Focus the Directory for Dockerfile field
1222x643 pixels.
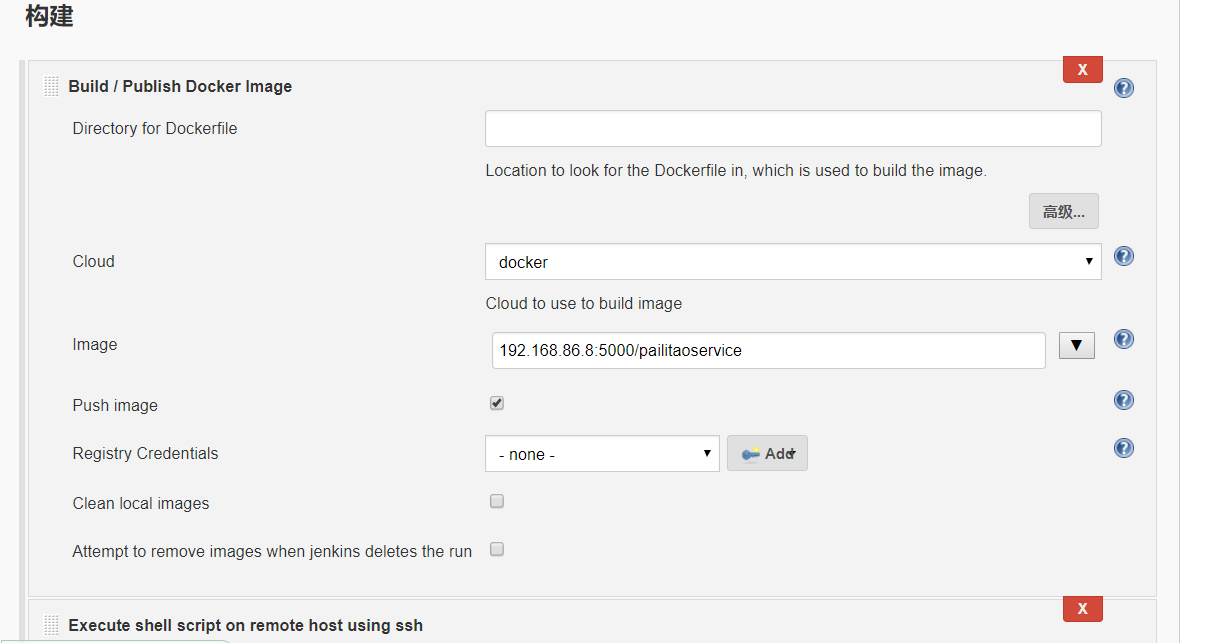[x=793, y=129]
